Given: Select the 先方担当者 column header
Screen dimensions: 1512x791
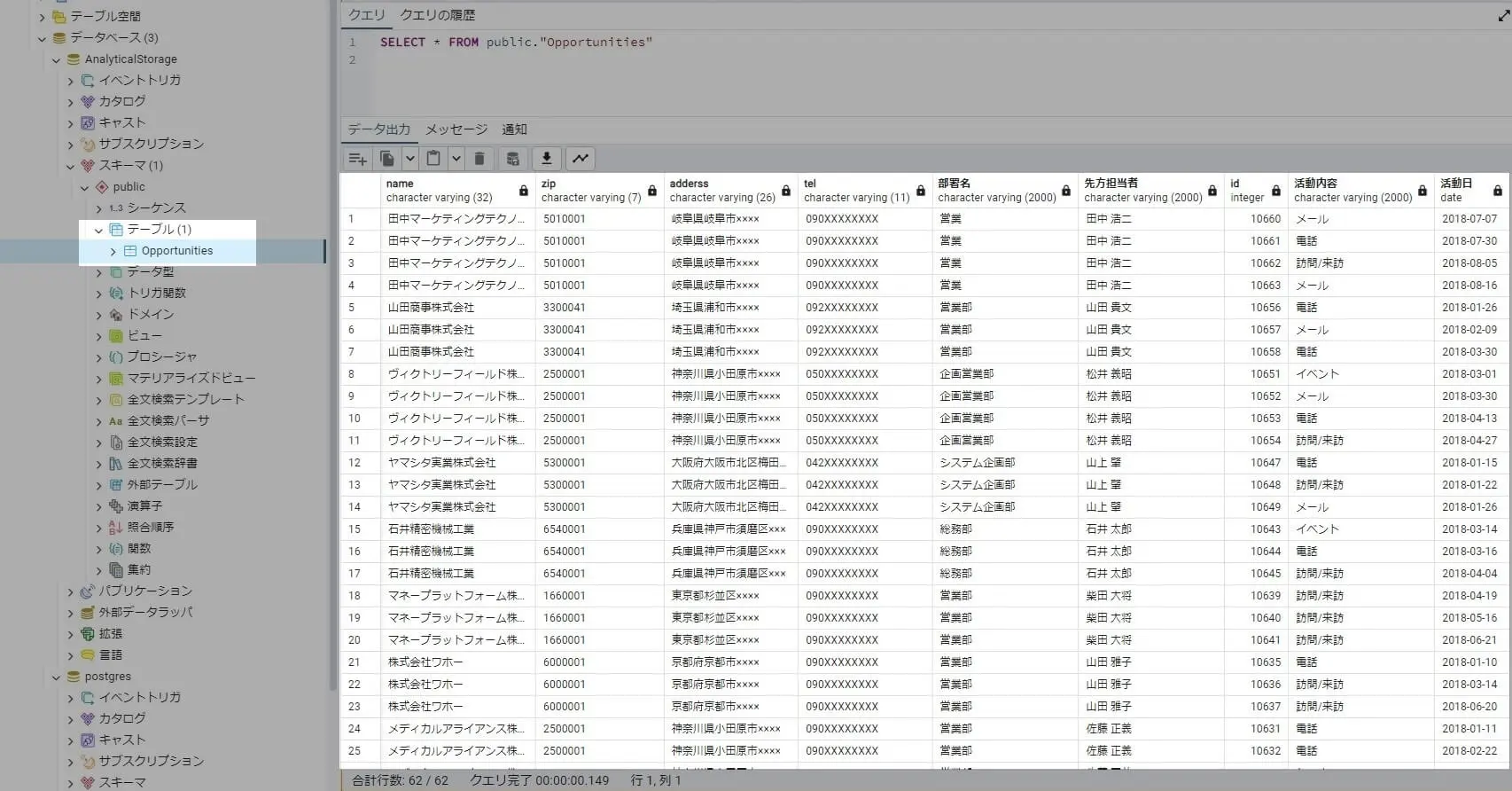Looking at the screenshot, I should coord(1150,191).
